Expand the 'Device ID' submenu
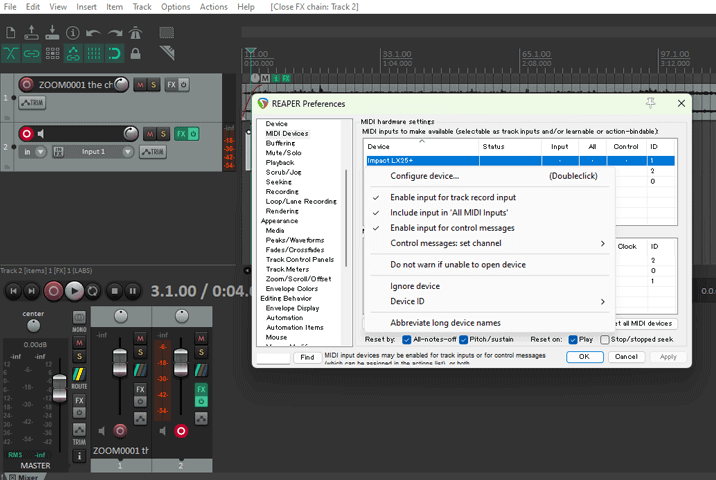Viewport: 716px width, 480px height. tap(489, 301)
